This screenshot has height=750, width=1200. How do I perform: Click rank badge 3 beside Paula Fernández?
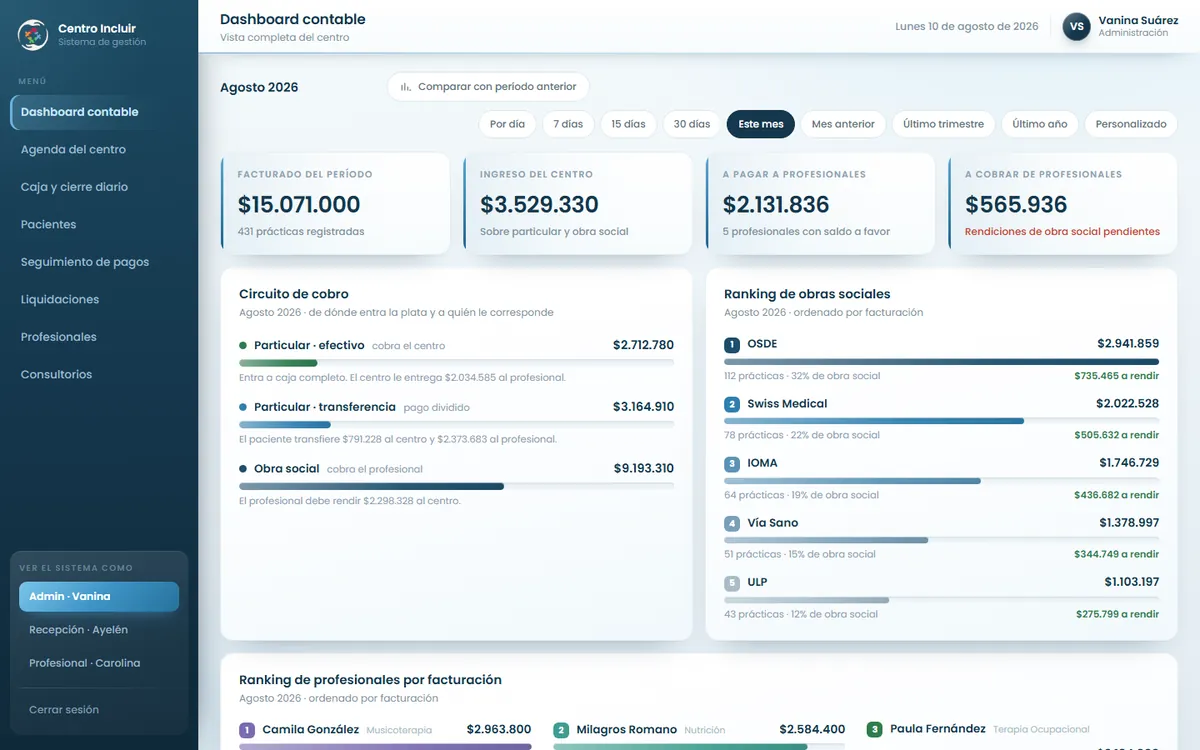click(x=875, y=730)
